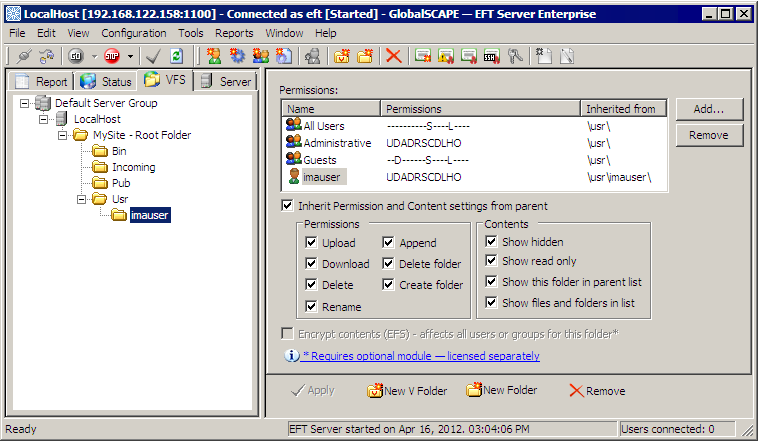The width and height of the screenshot is (758, 442).
Task: Collapse the LocalHost tree node
Action: (x=44, y=119)
